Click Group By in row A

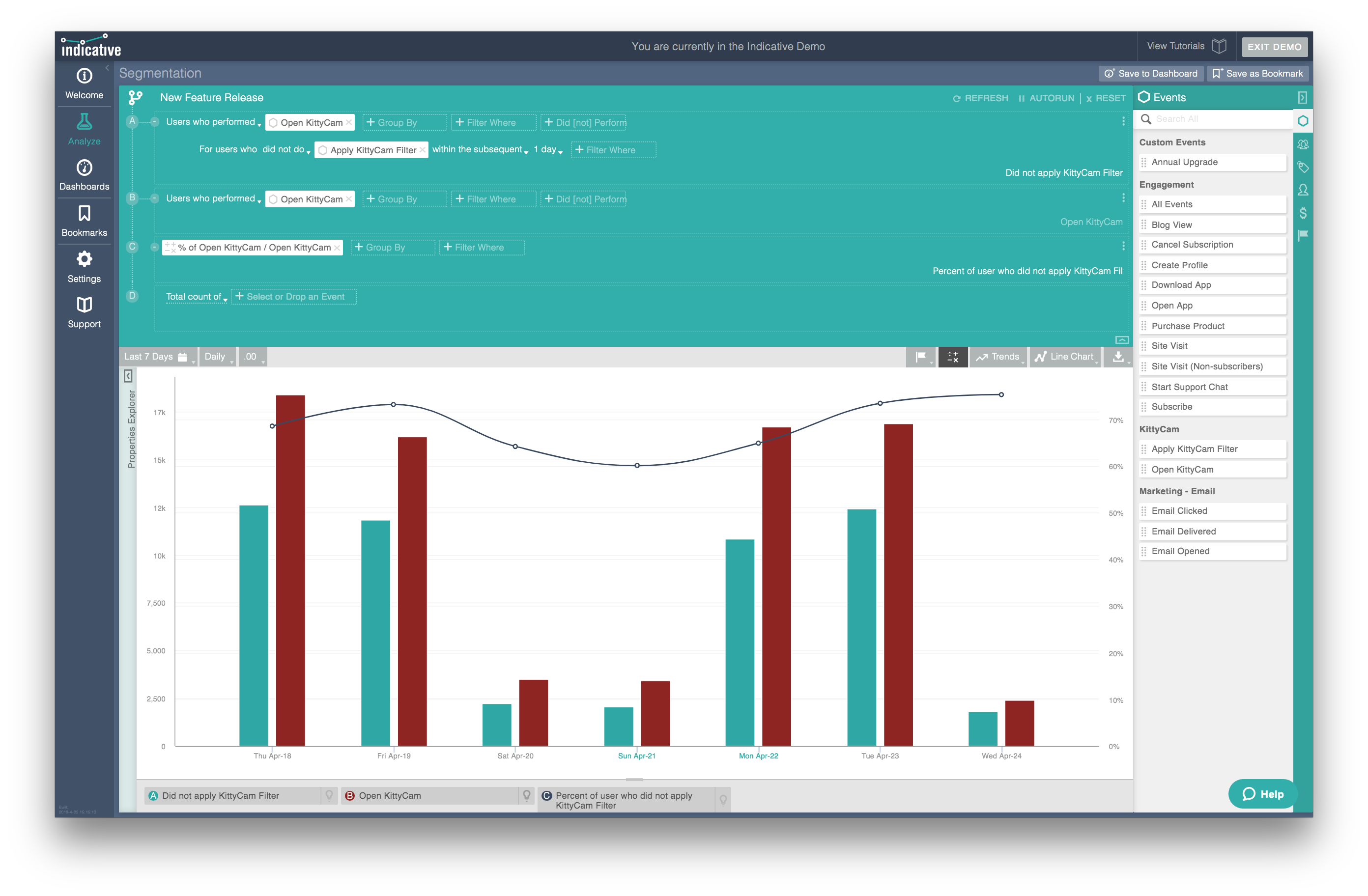(x=404, y=122)
